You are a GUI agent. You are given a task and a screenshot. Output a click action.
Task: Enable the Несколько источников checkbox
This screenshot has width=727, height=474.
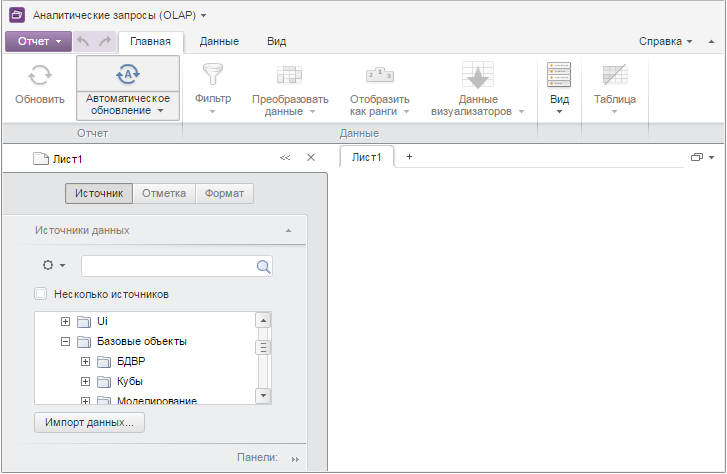coord(41,294)
